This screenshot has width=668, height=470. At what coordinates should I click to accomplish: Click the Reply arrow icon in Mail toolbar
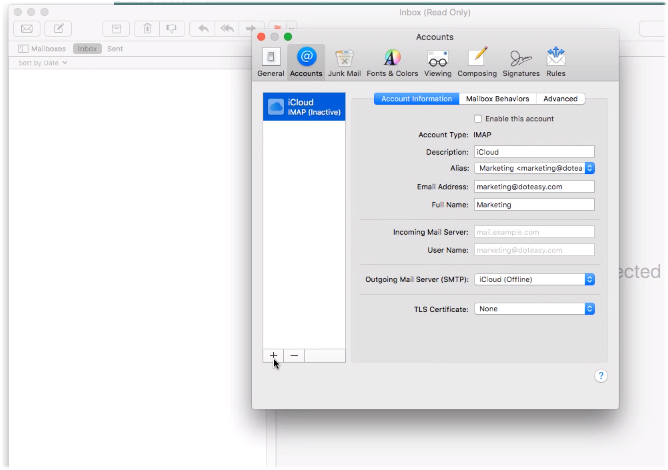pos(203,29)
